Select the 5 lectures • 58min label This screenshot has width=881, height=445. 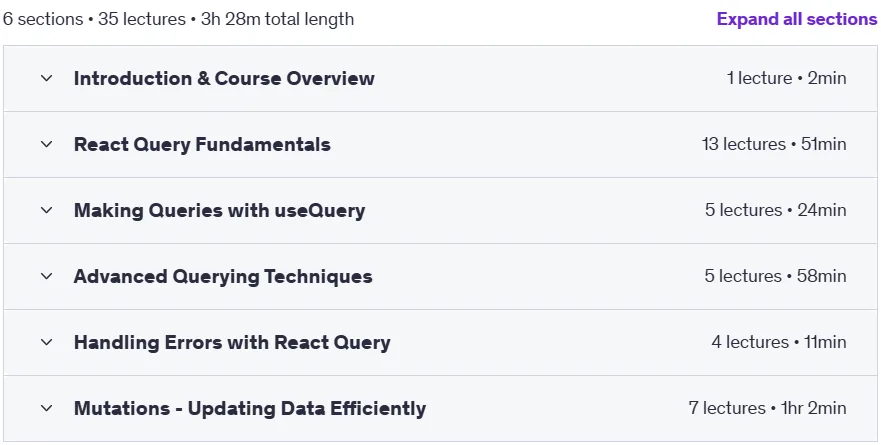click(x=775, y=276)
